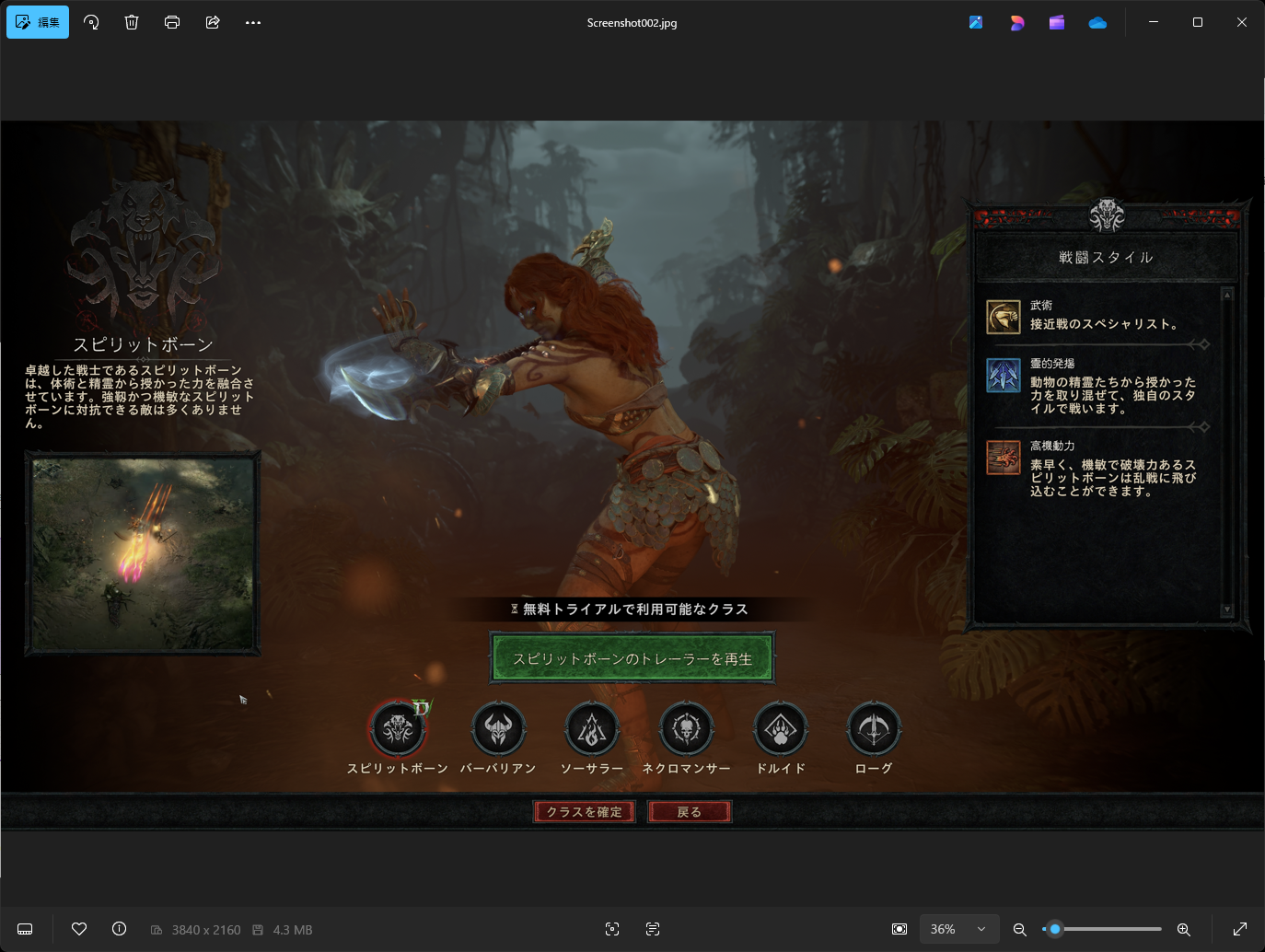Fit the image to window
Image resolution: width=1265 pixels, height=952 pixels.
pyautogui.click(x=899, y=929)
